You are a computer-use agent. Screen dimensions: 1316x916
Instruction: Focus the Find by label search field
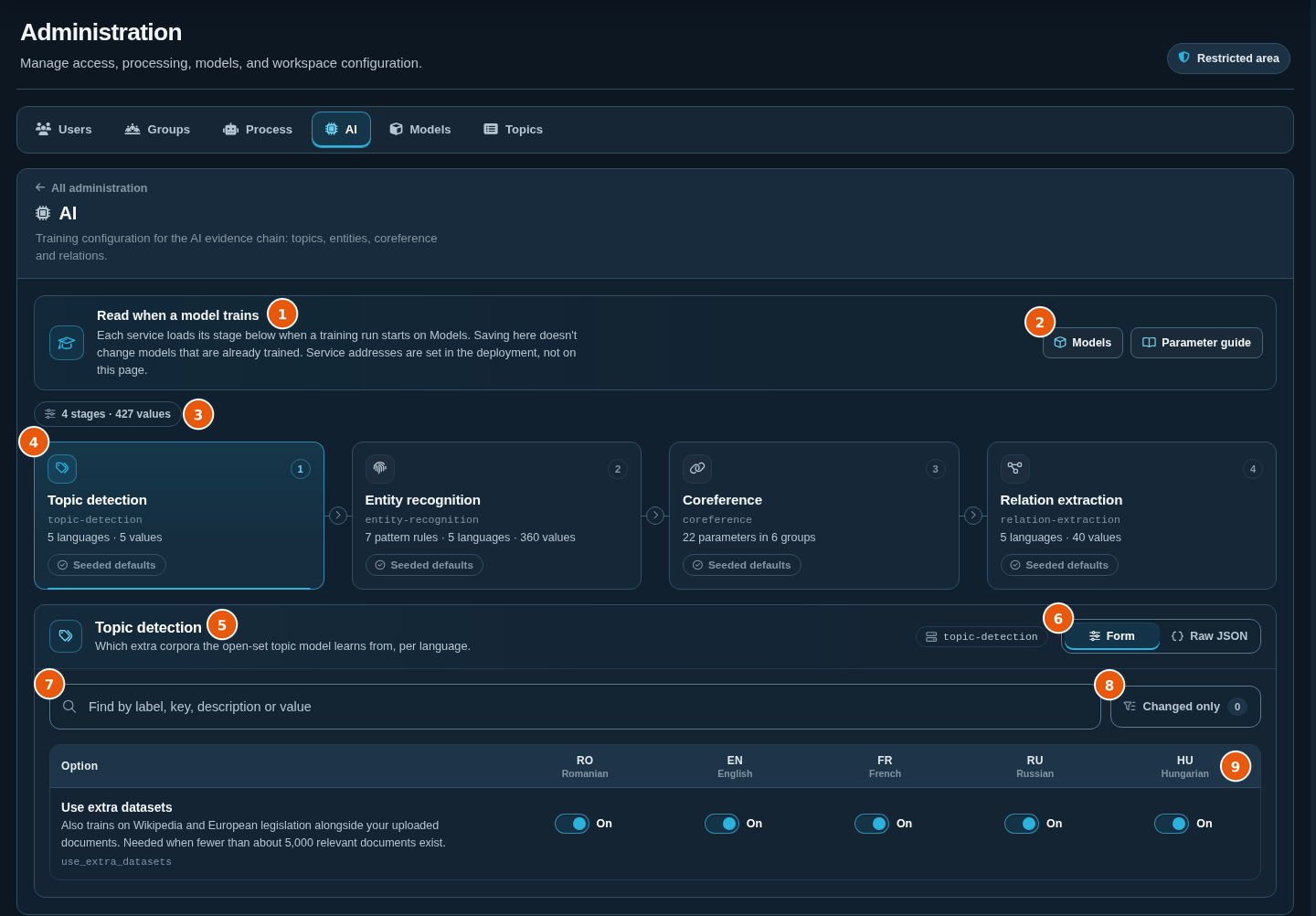tap(575, 707)
